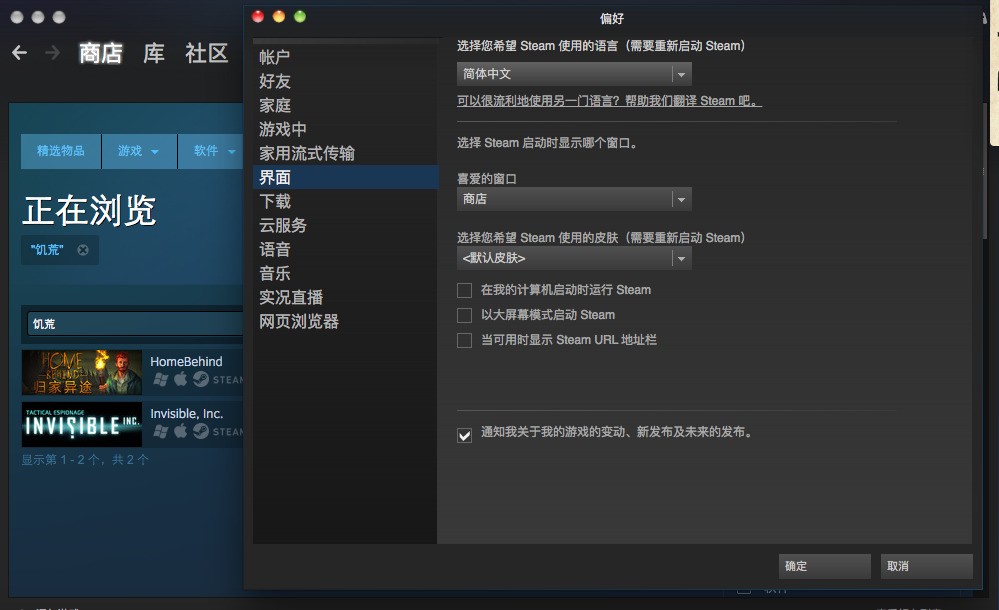Select 好友 in the preferences sidebar
999x610 pixels.
(x=345, y=82)
